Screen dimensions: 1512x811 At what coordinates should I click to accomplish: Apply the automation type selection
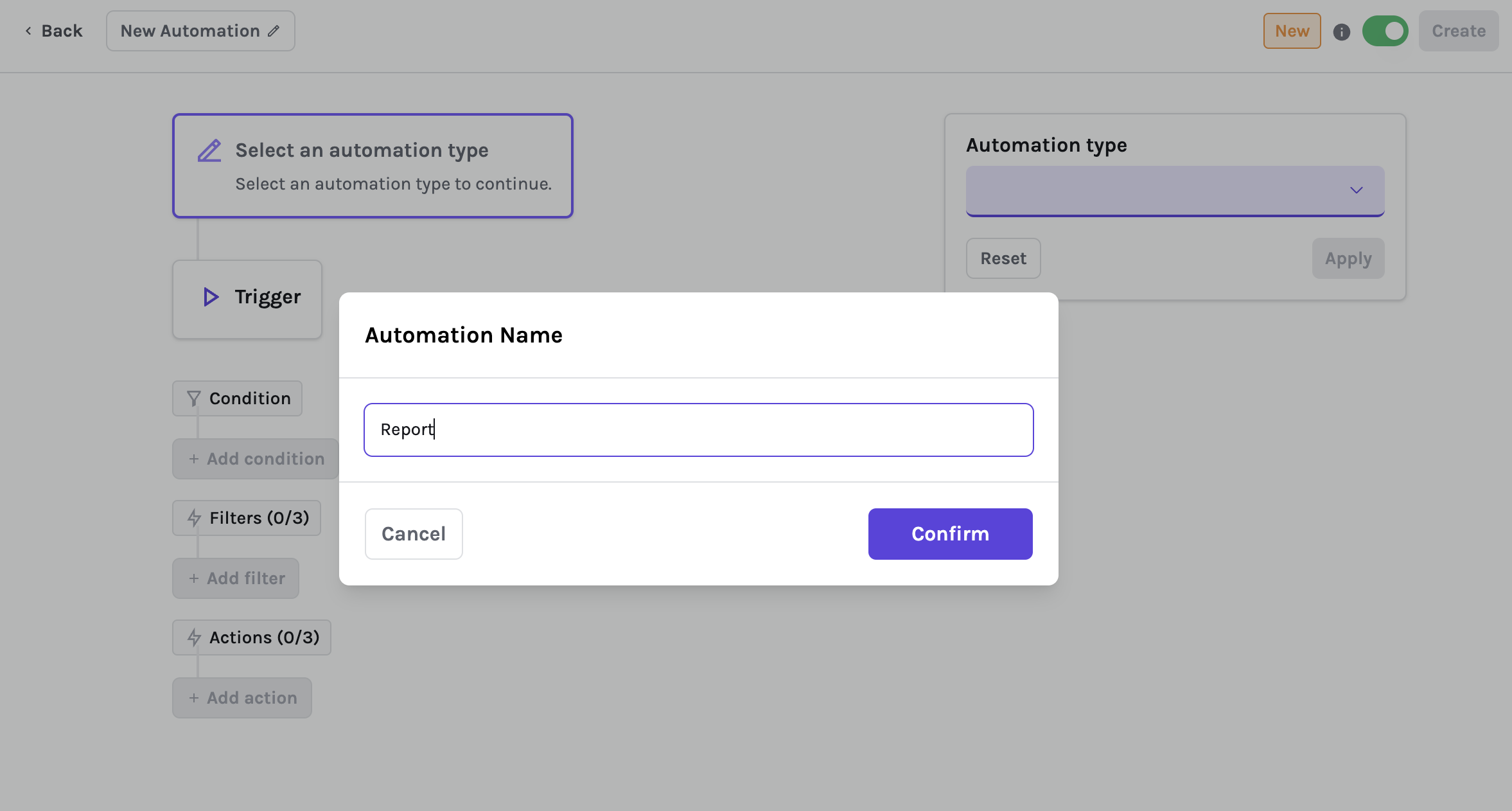pos(1348,258)
